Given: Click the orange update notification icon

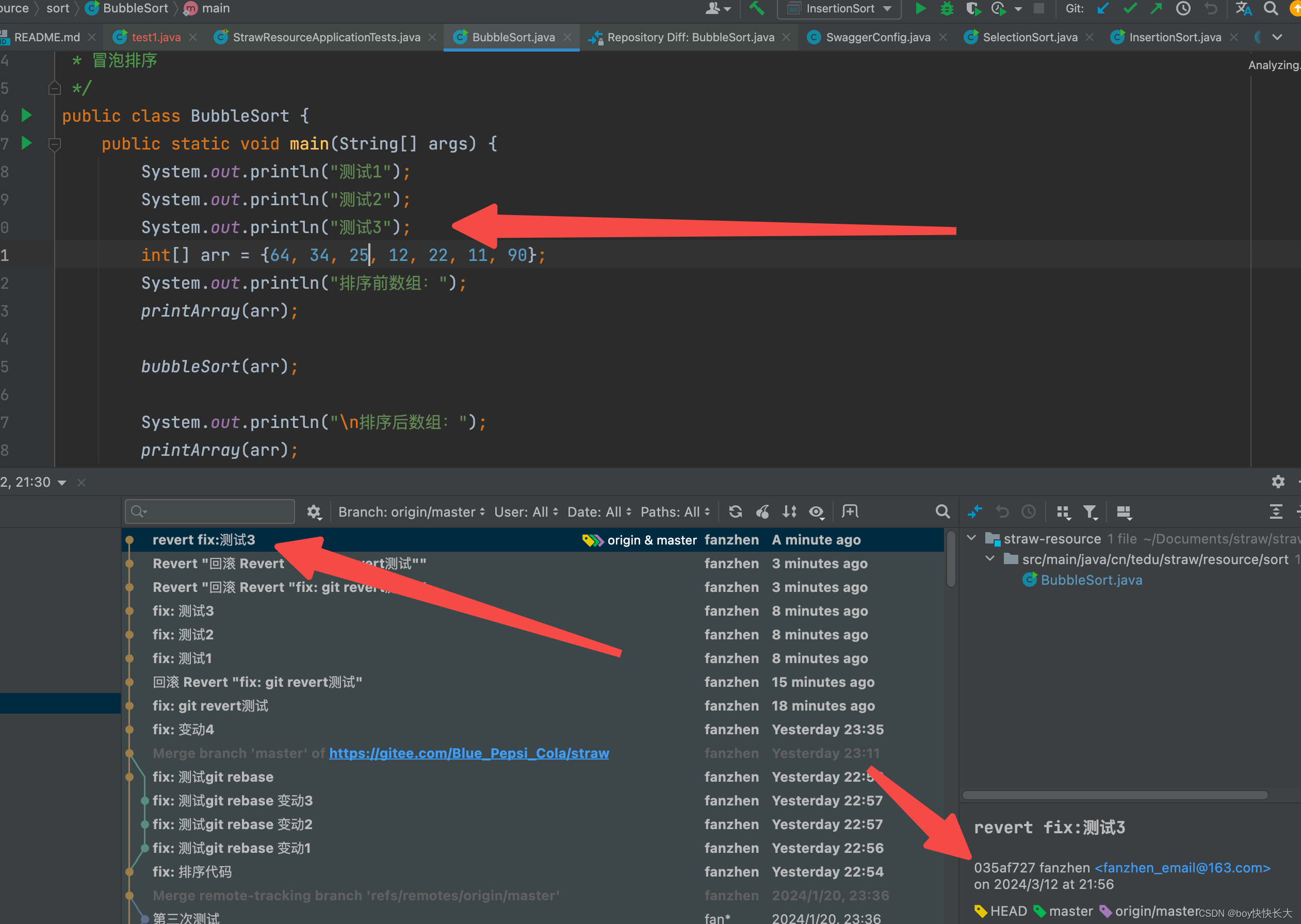Looking at the screenshot, I should point(1295,9).
